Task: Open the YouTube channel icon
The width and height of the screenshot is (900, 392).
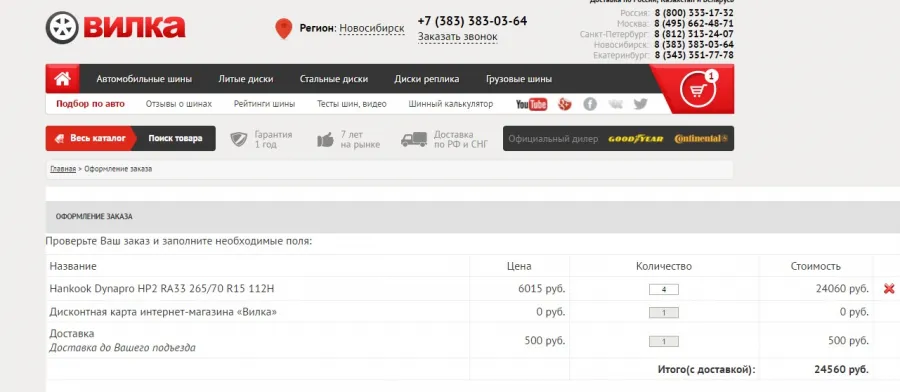Action: 532,104
